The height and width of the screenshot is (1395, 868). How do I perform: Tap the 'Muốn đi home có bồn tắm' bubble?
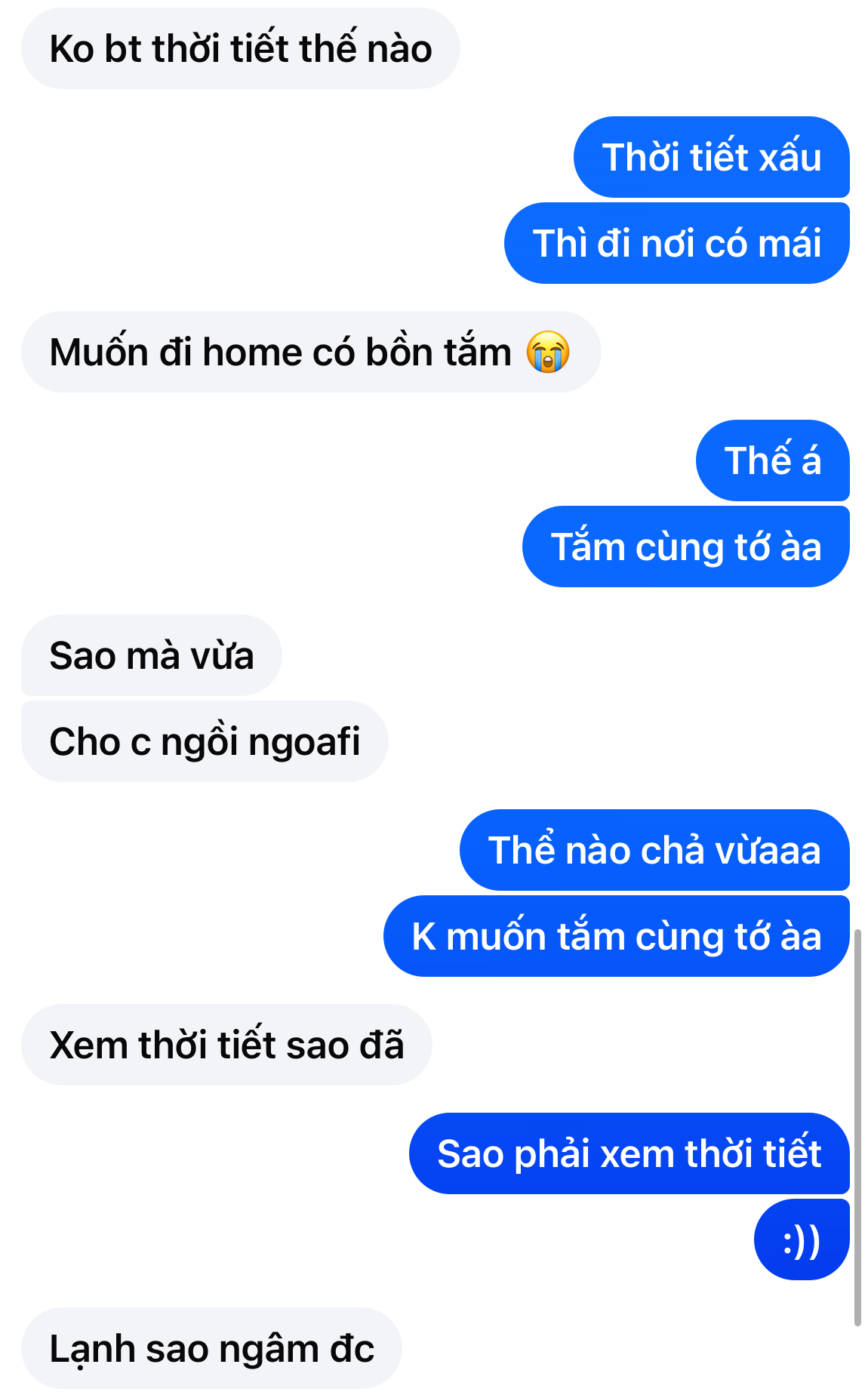[311, 352]
